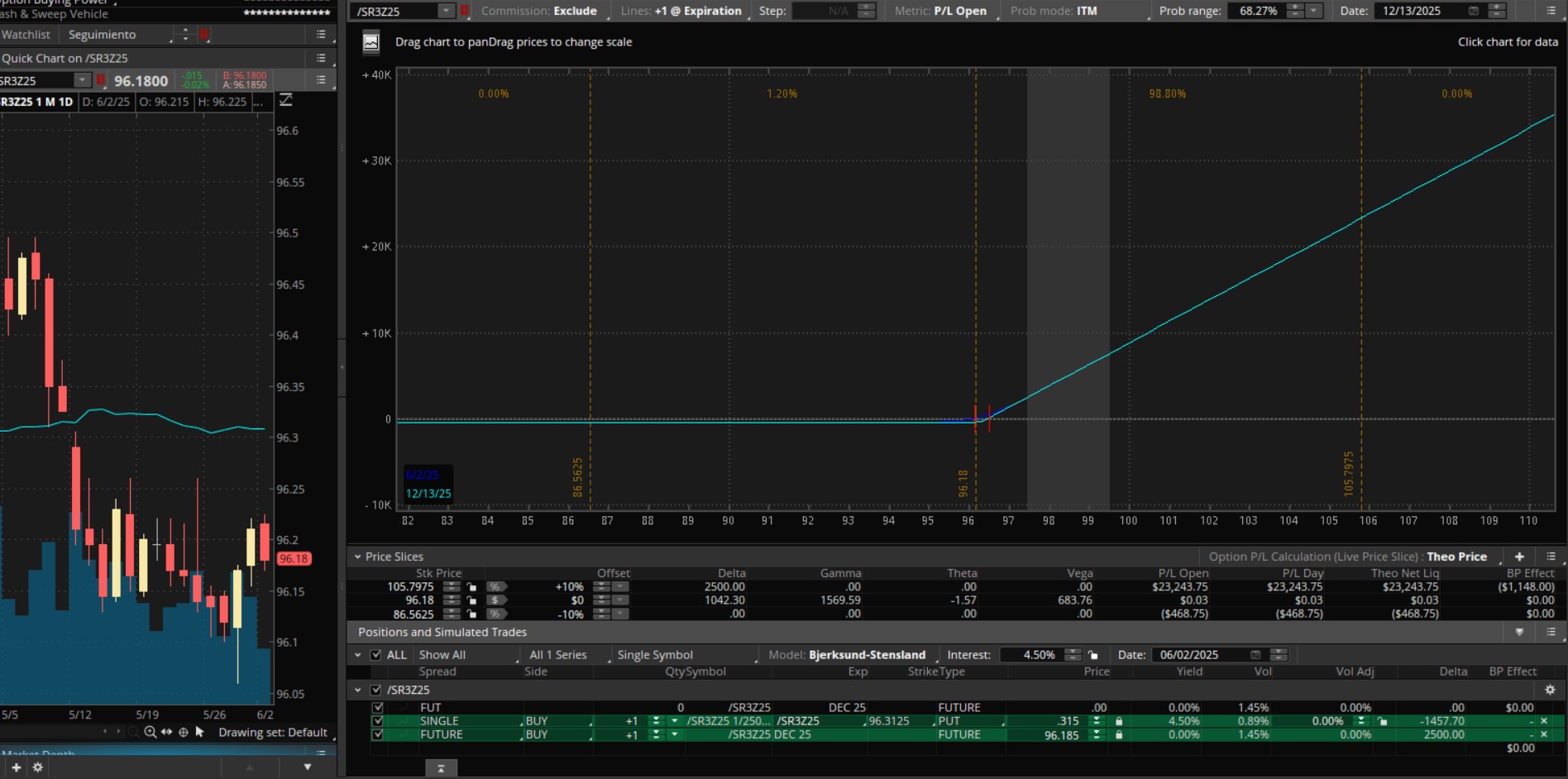
Task: Add a gadget with the plus icon
Action: click(16, 767)
